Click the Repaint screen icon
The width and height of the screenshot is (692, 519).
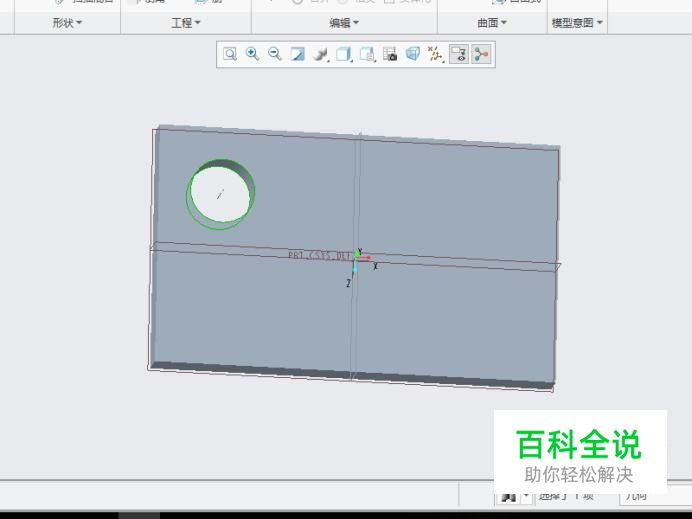tap(297, 54)
